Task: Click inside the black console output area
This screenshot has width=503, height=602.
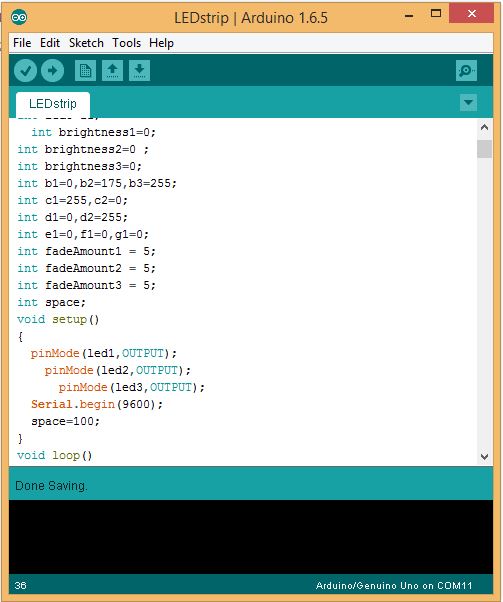Action: pyautogui.click(x=251, y=537)
